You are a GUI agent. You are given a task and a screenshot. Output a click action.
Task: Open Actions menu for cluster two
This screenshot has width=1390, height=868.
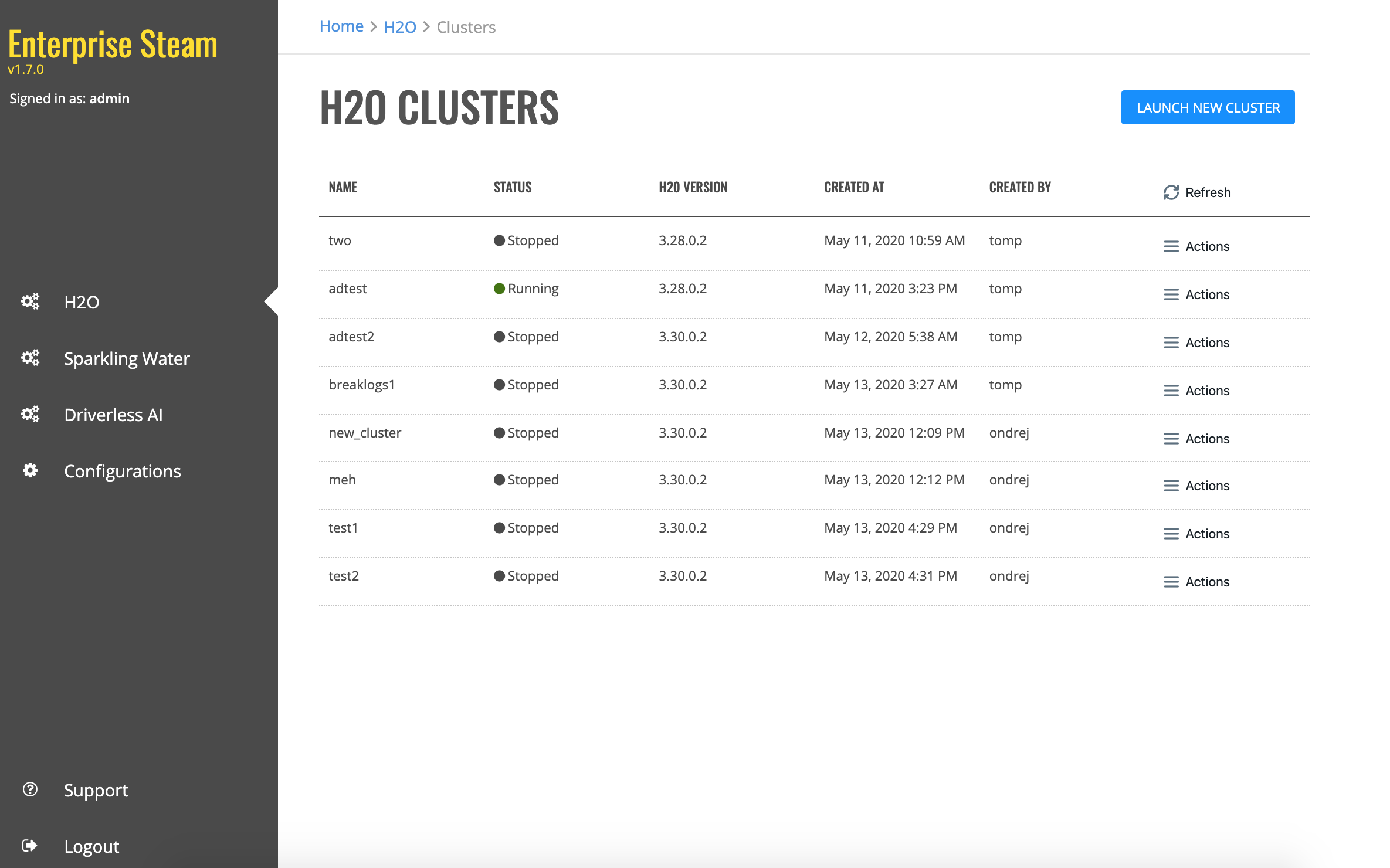[1196, 246]
